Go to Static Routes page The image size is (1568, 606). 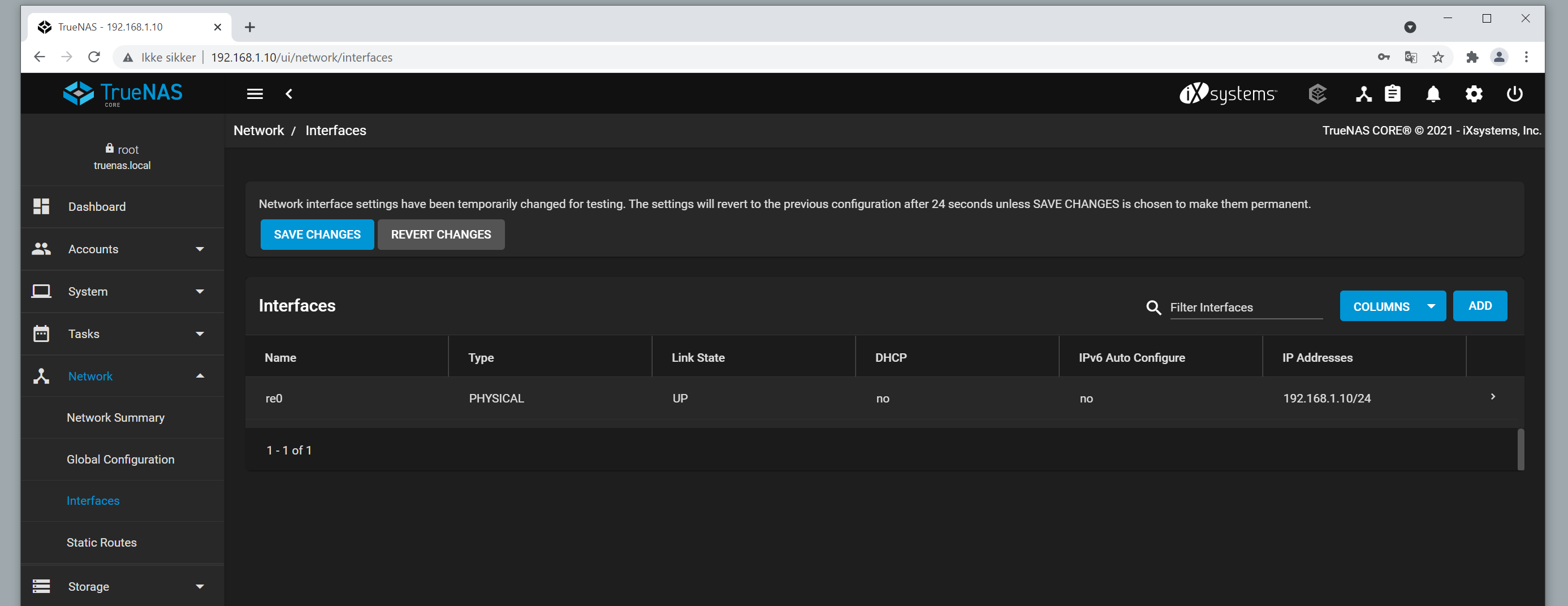[x=102, y=542]
